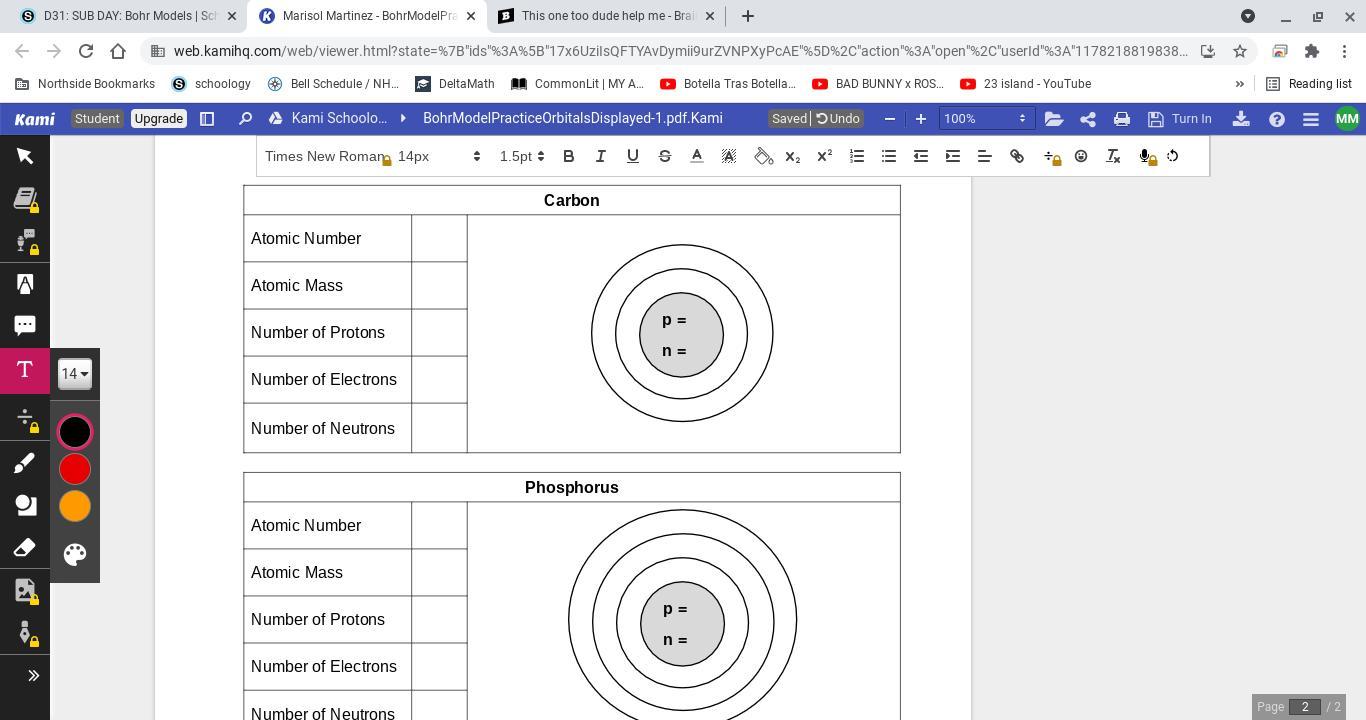Image resolution: width=1366 pixels, height=720 pixels.
Task: Click the rotate text box icon
Action: point(1172,156)
